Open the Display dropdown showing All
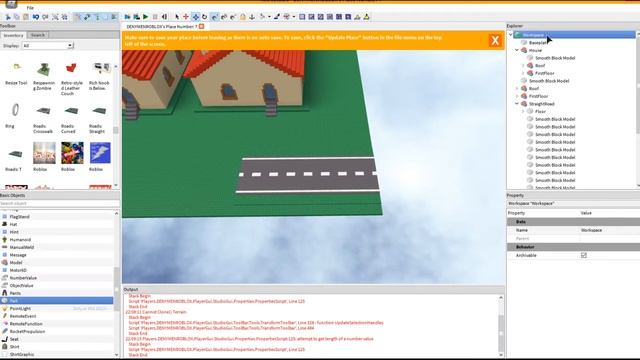The image size is (640, 360). pos(48,46)
